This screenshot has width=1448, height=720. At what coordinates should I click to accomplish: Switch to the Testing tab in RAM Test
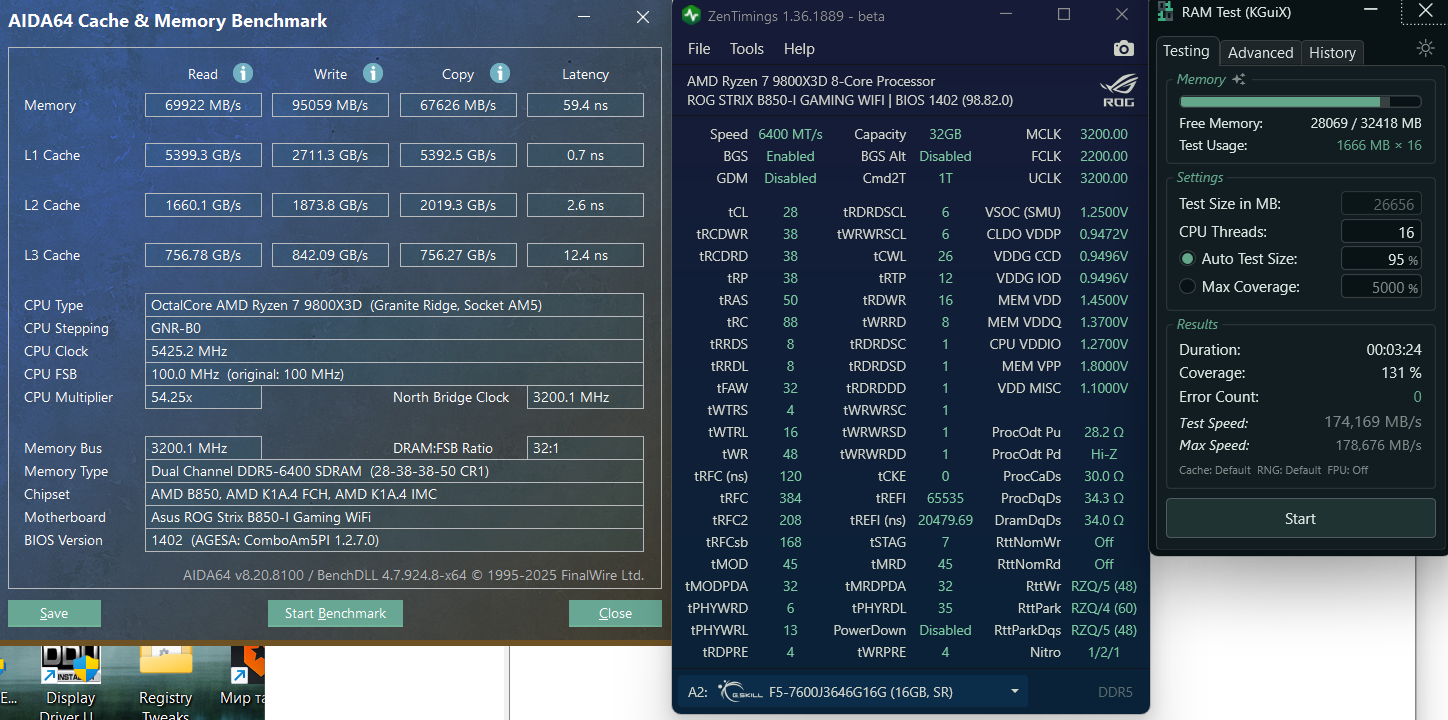pyautogui.click(x=1186, y=51)
